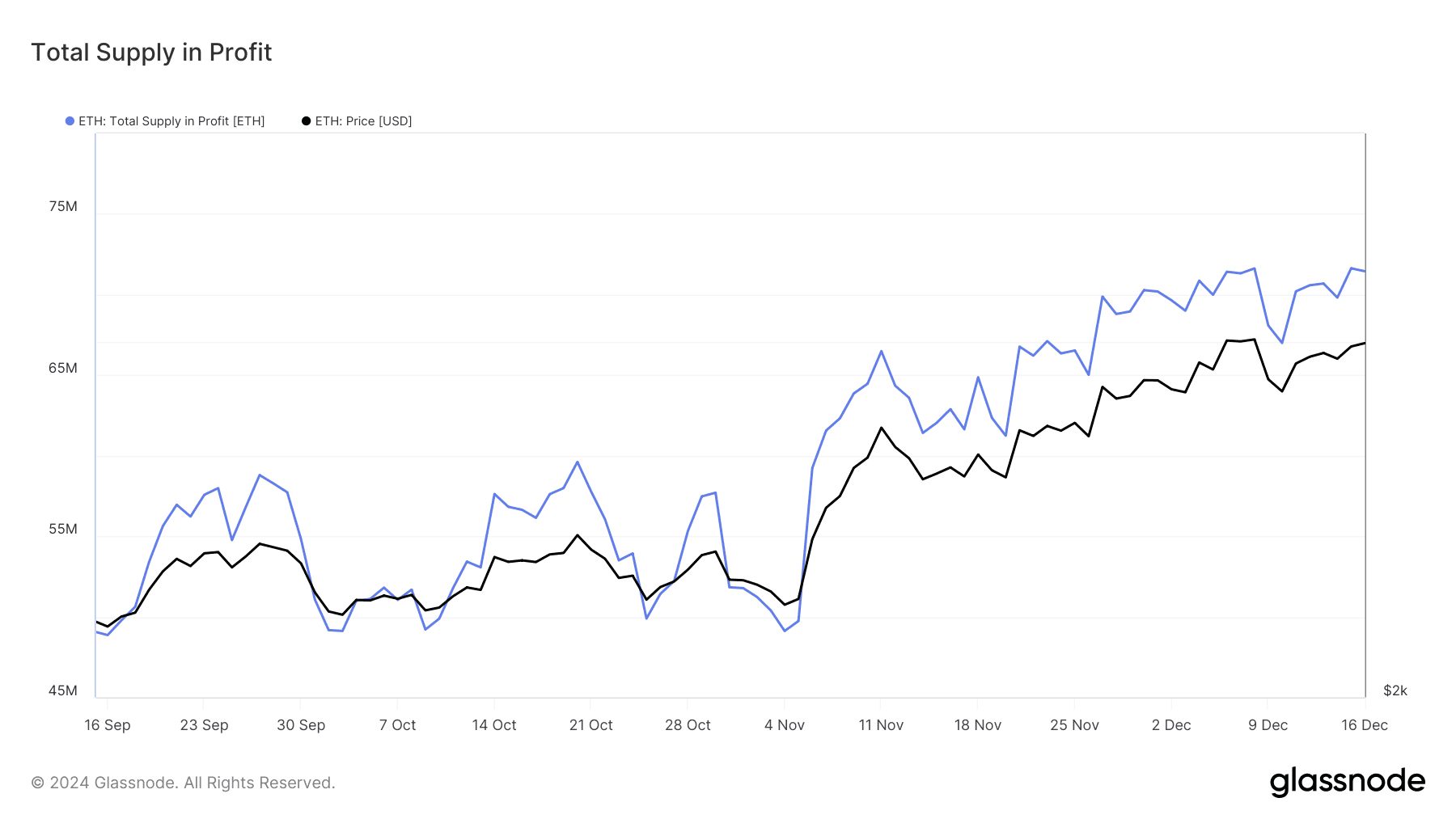1456x819 pixels.
Task: Select the 16 Sep date label
Action: (x=108, y=725)
